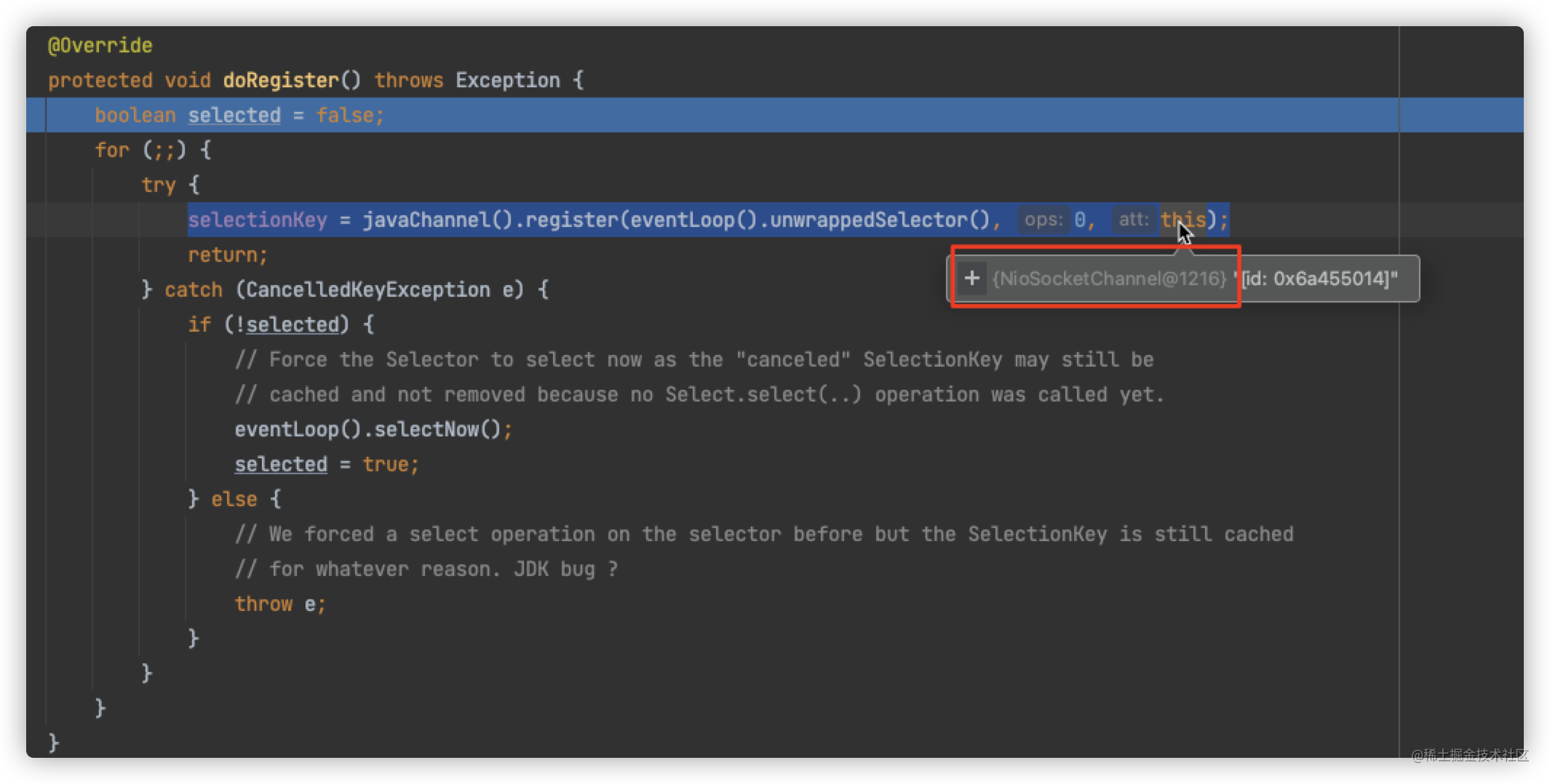Click the 'selected = true;' assignment
Screen dimensions: 1550x784
pos(327,464)
